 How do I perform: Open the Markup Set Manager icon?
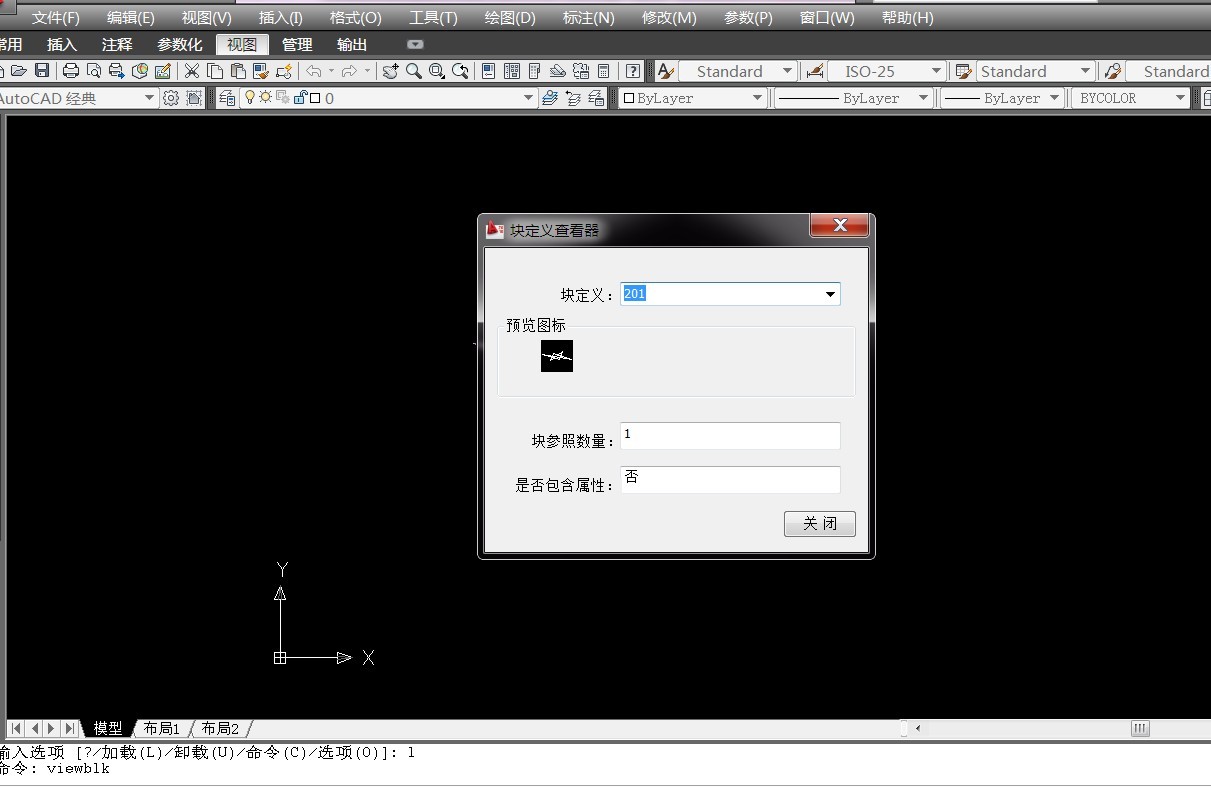[581, 71]
